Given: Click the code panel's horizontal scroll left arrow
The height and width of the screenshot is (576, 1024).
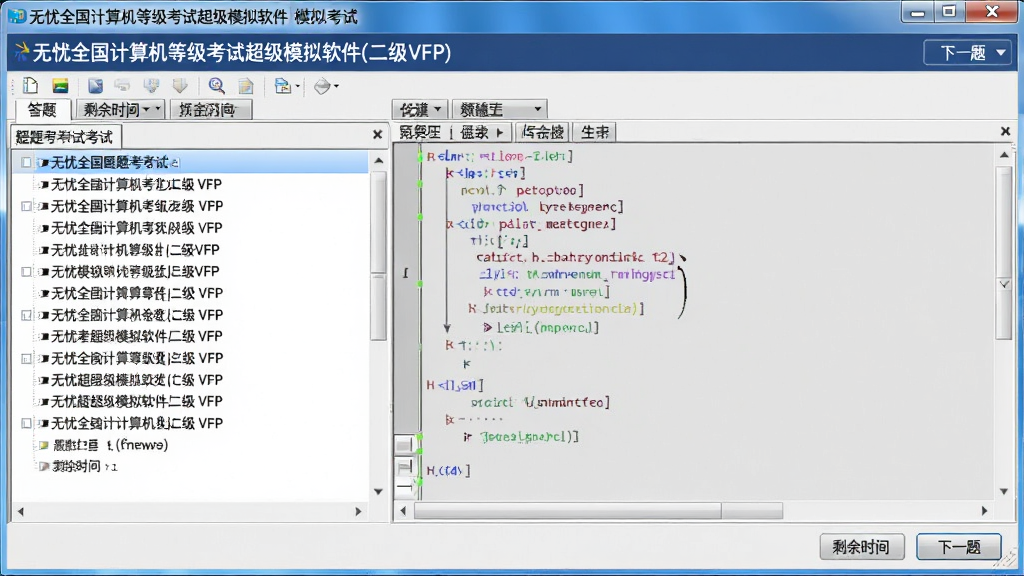Looking at the screenshot, I should coord(403,511).
